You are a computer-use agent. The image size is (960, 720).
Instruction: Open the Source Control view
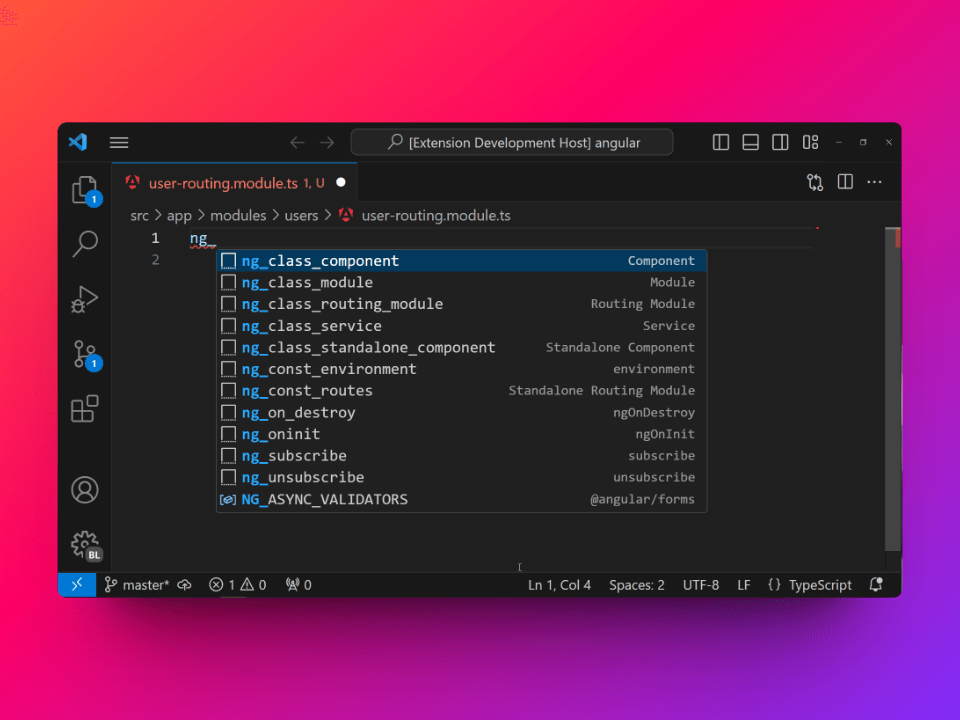84,353
